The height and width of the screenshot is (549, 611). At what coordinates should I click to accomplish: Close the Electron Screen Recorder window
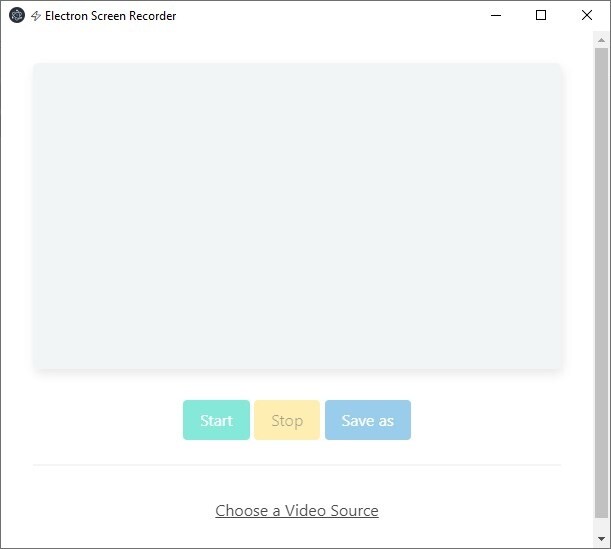pos(587,16)
